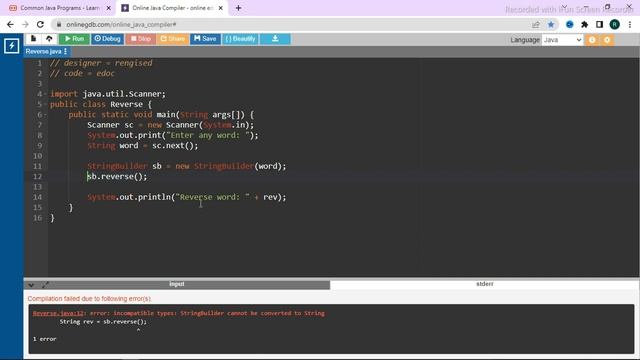
Task: Click the Reverse.java:12 error link
Action: pos(58,313)
